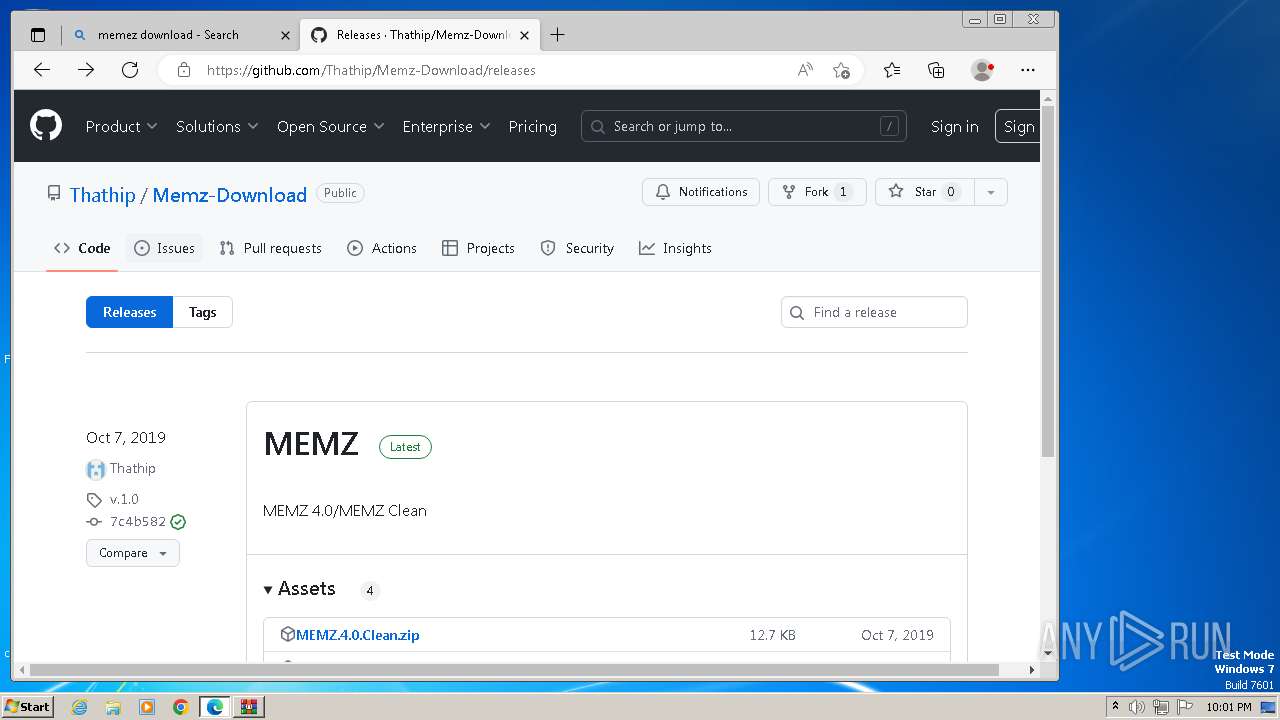The width and height of the screenshot is (1280, 720).
Task: Open the Issues tab
Action: coord(164,248)
